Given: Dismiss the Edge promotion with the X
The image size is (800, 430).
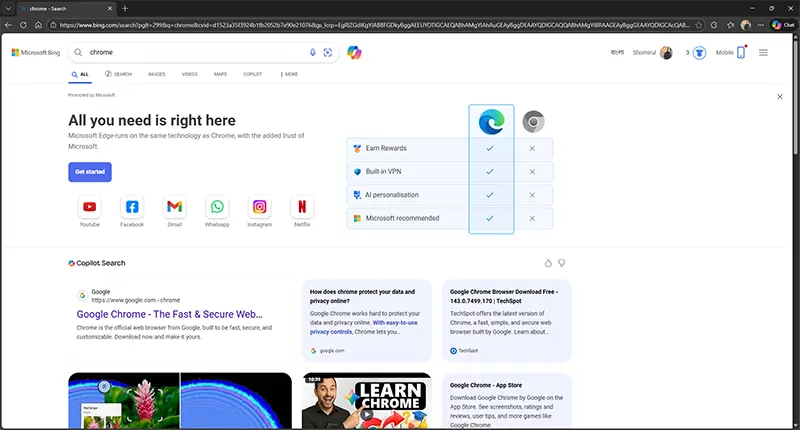Looking at the screenshot, I should (780, 96).
